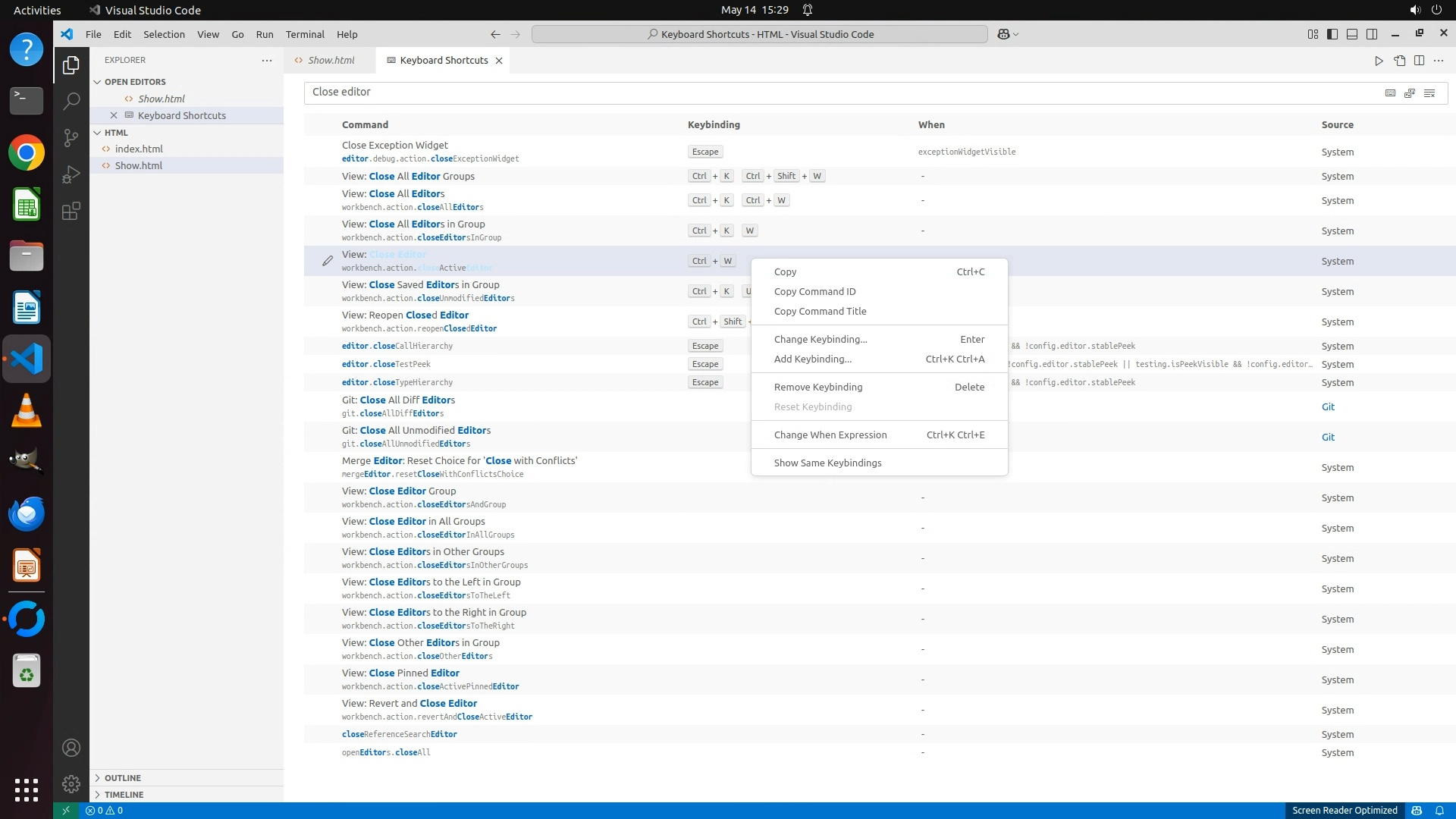
Task: Click Screen Reader Optimized in status bar
Action: (x=1345, y=810)
